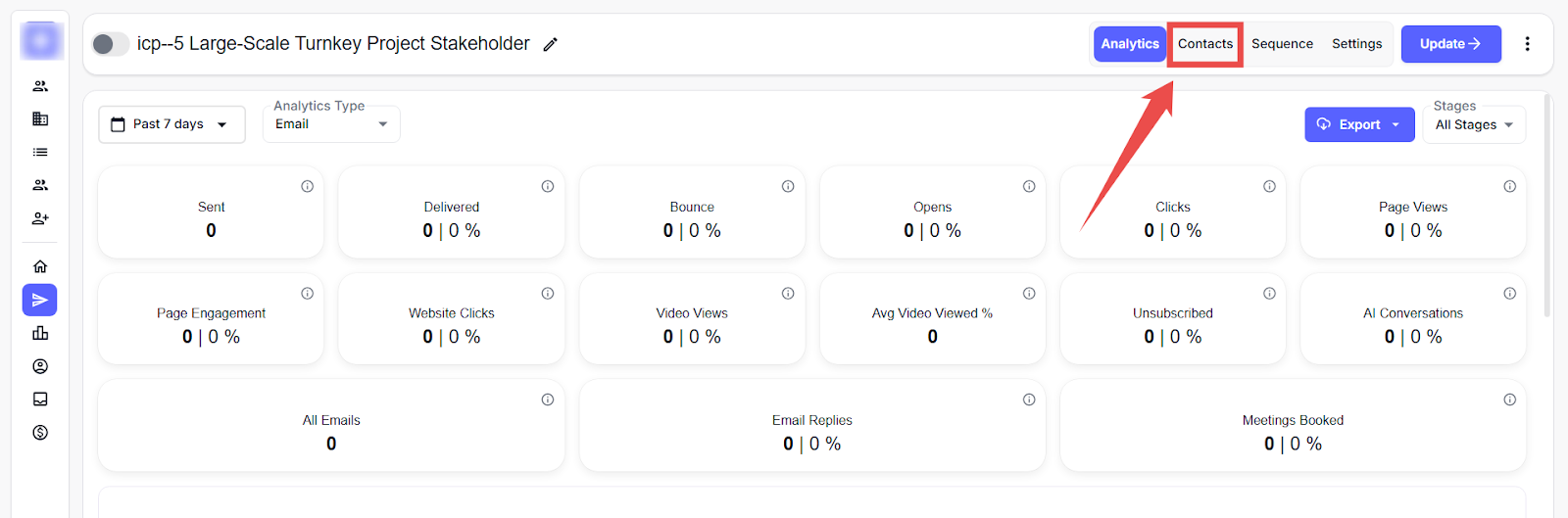Open the inbox tray icon in sidebar
Image resolution: width=1568 pixels, height=518 pixels.
(40, 400)
